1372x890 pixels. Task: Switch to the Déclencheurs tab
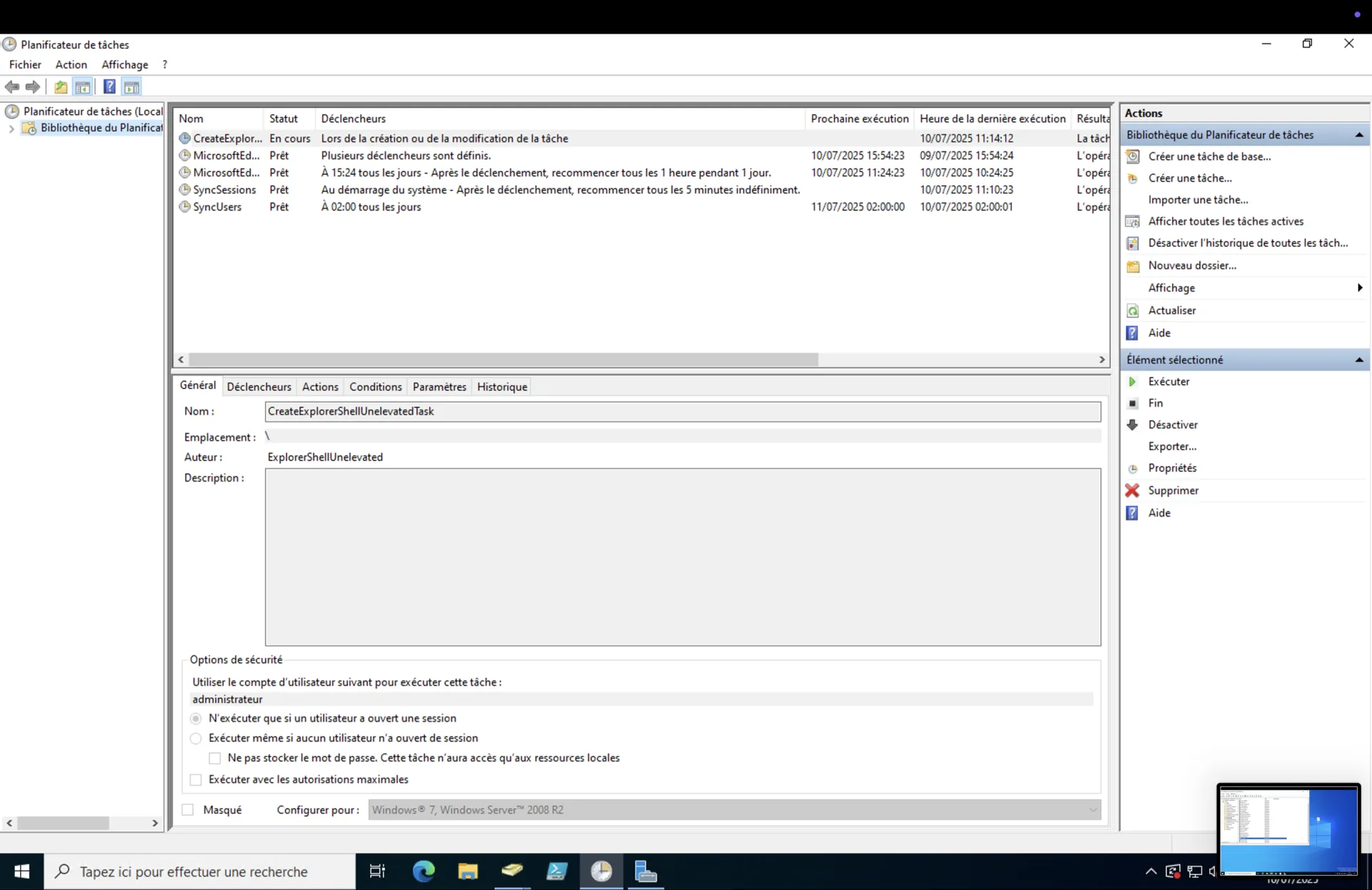point(259,387)
